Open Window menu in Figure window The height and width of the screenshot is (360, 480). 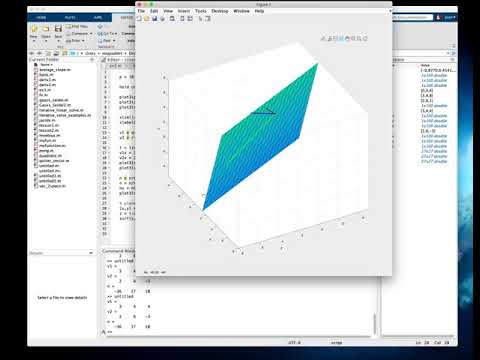pyautogui.click(x=241, y=11)
